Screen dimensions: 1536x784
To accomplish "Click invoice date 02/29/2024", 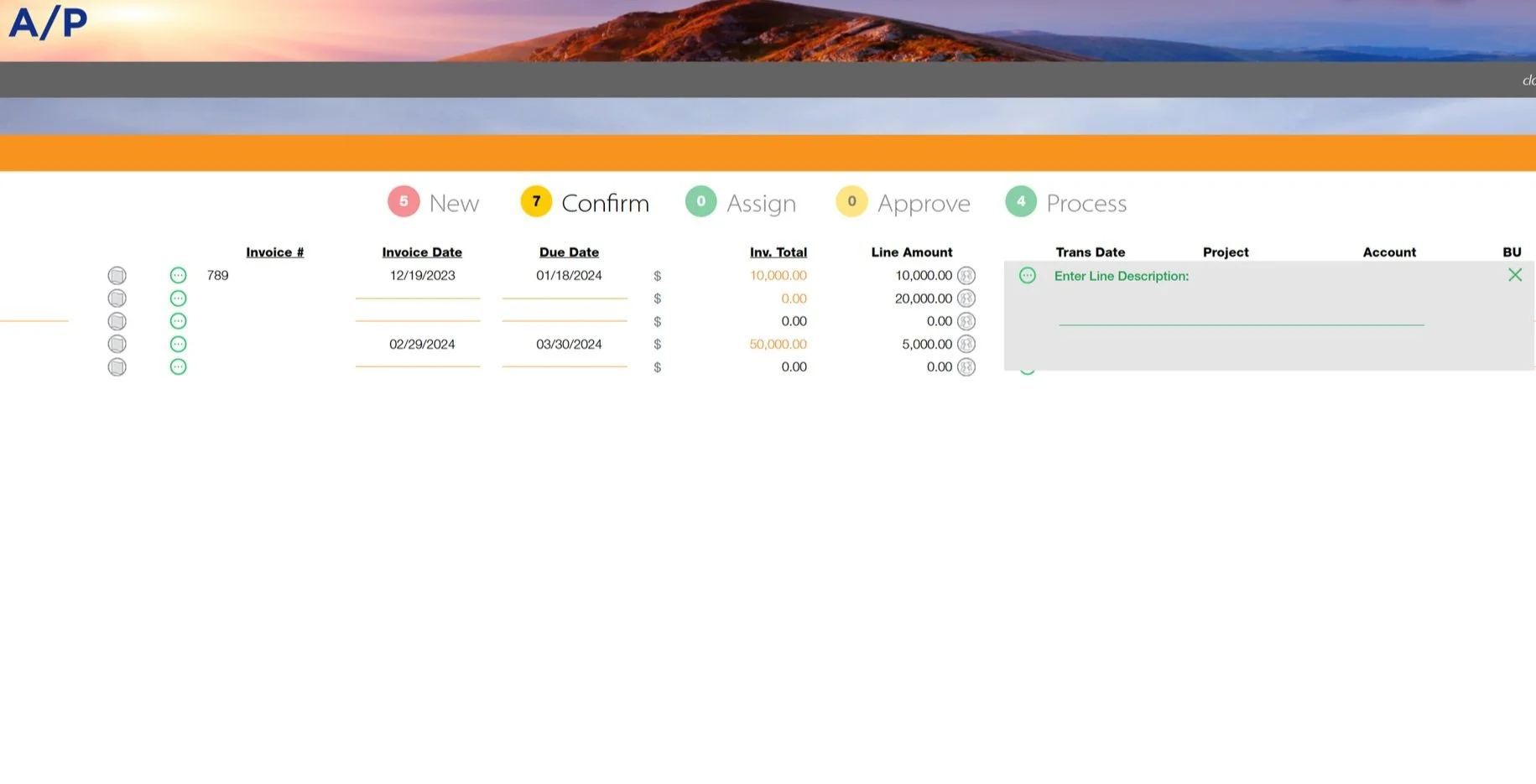I will click(422, 344).
